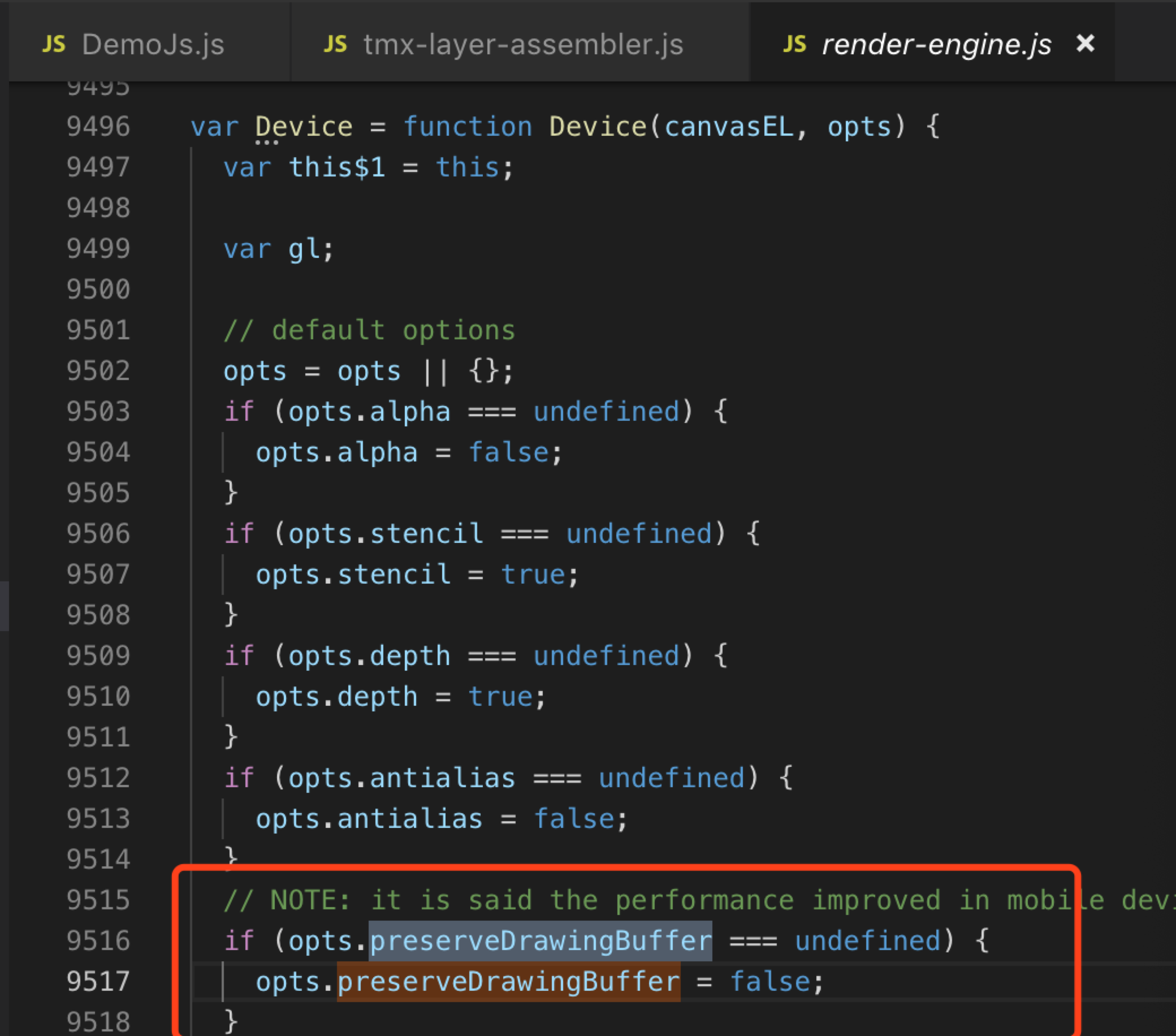This screenshot has height=1036, width=1176.
Task: Click the JS file icon on DemoJs.js tab
Action: pyautogui.click(x=54, y=45)
